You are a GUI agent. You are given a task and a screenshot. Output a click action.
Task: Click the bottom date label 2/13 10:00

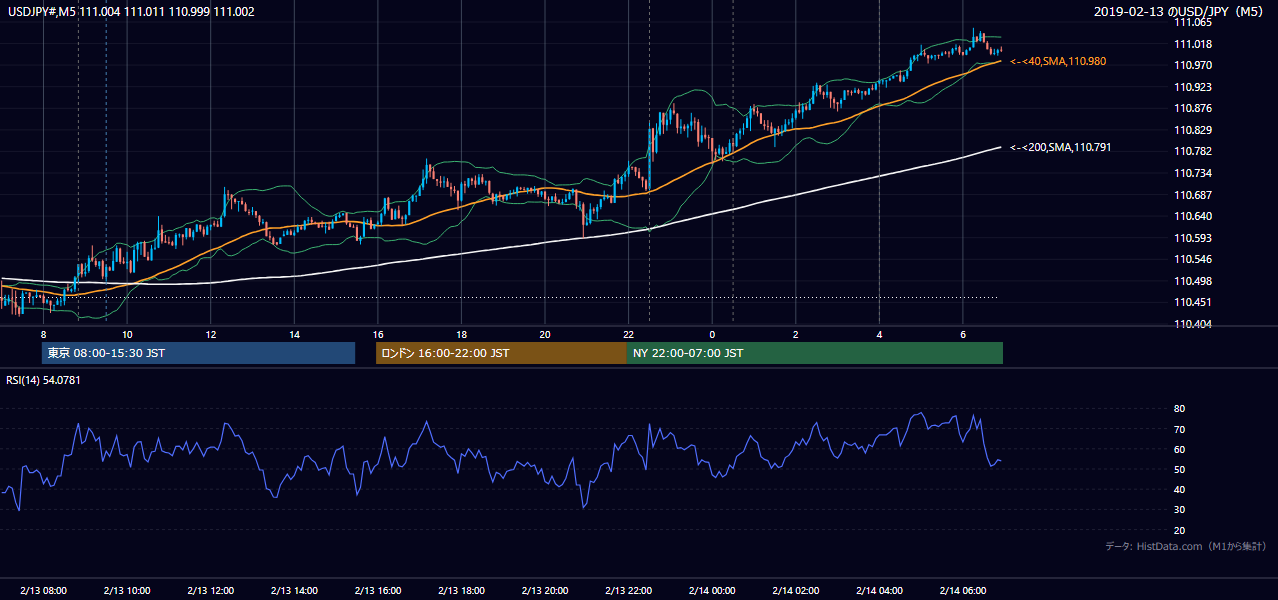click(x=127, y=590)
